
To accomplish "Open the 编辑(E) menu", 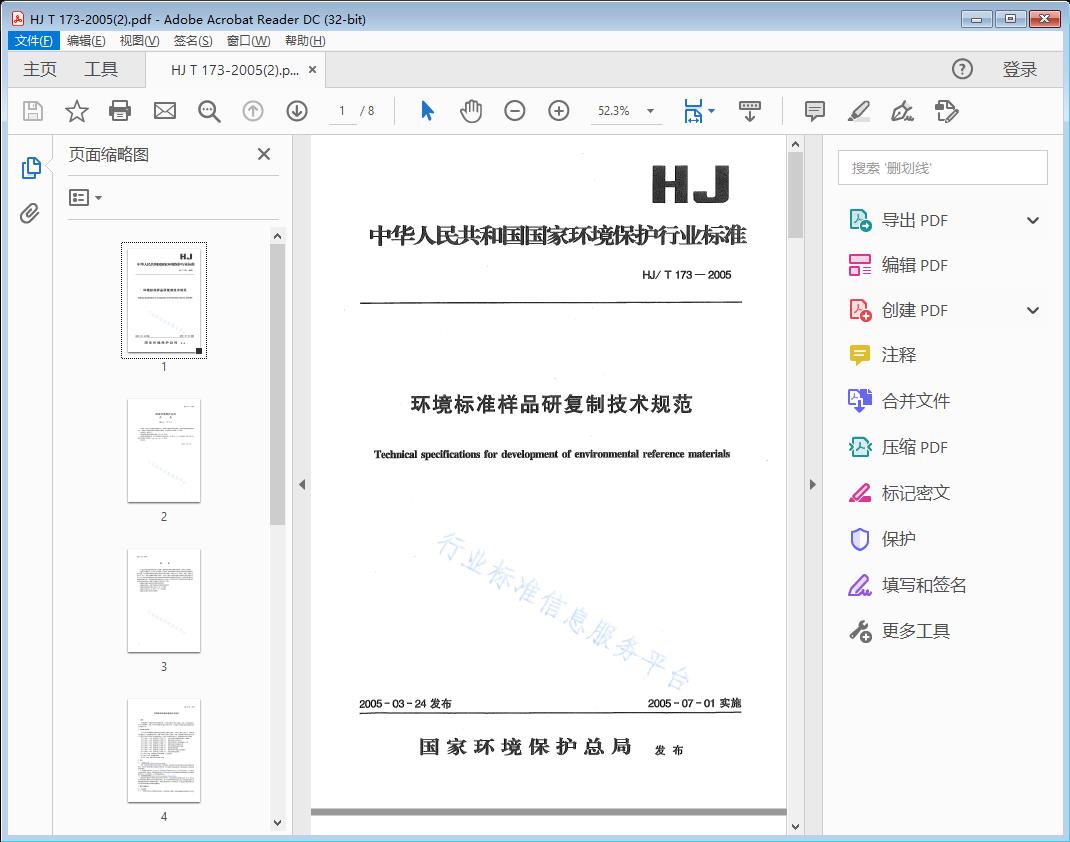I will click(x=86, y=41).
